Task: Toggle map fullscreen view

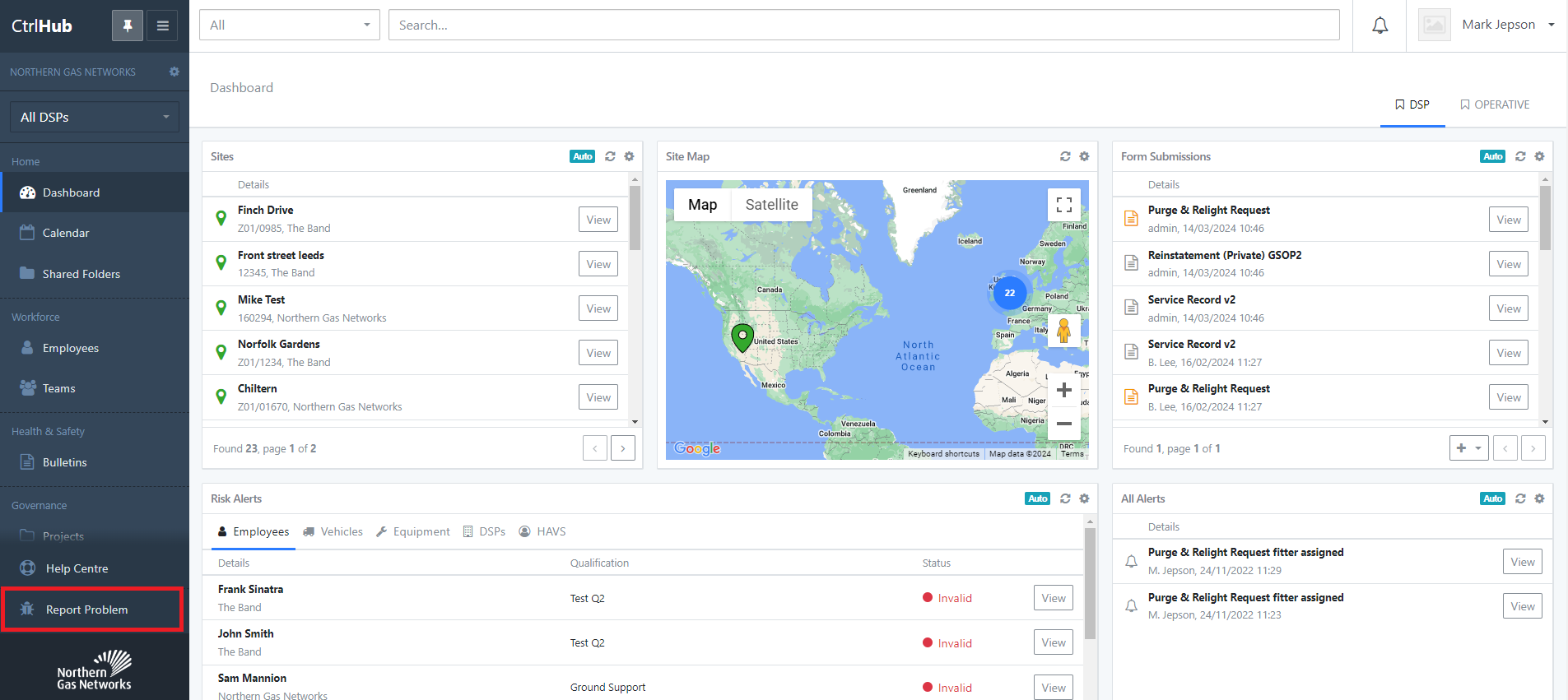Action: pos(1063,205)
